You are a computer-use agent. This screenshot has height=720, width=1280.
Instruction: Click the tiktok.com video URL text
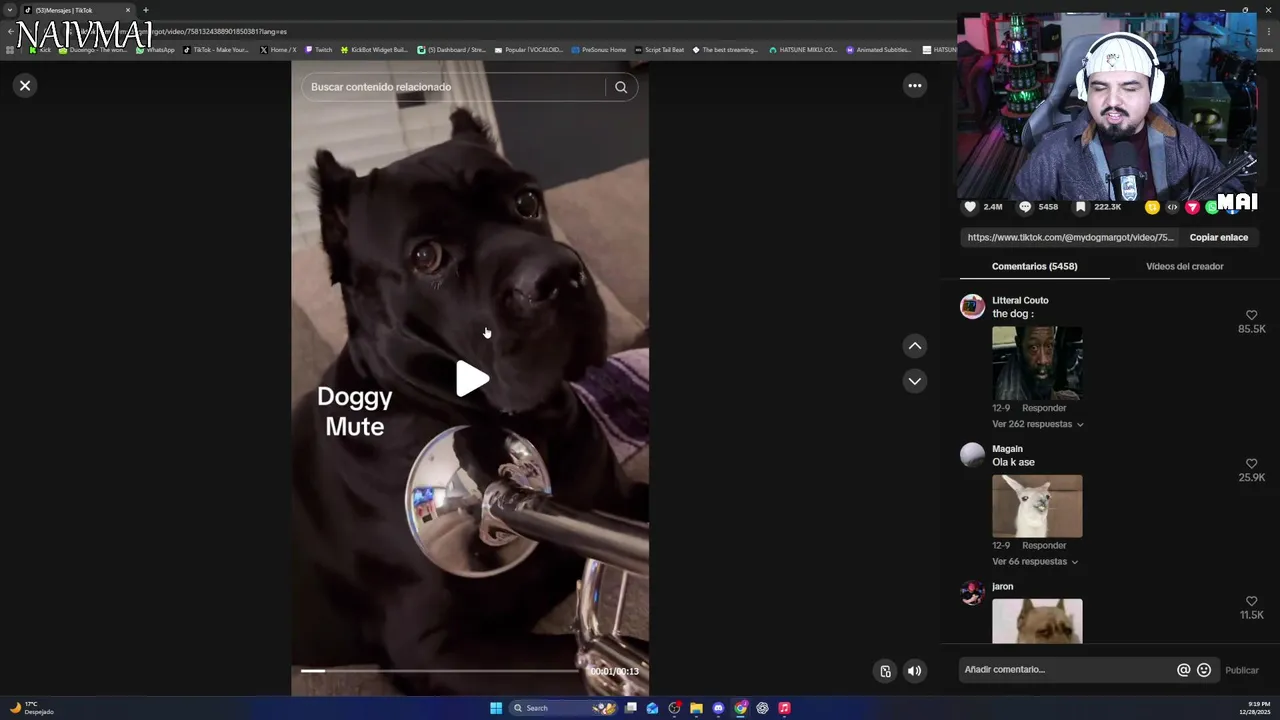click(1070, 238)
